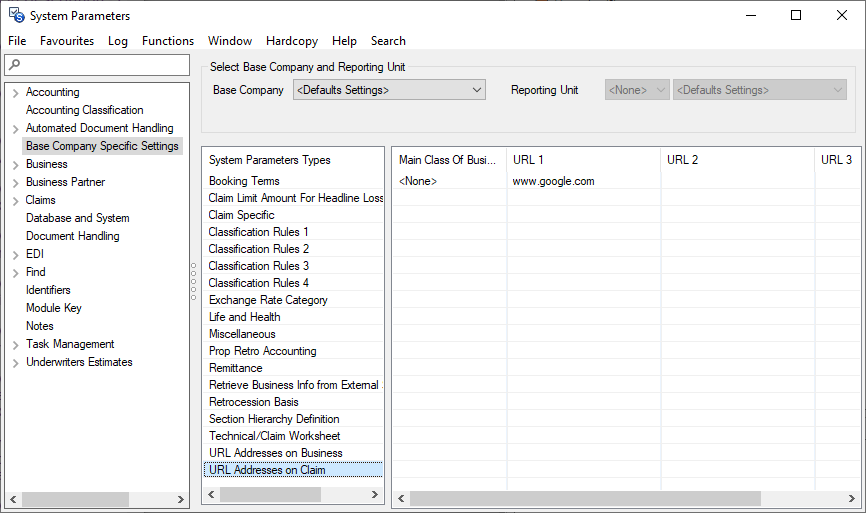Viewport: 866px width, 513px height.
Task: Select URL Addresses on Business type
Action: pyautogui.click(x=275, y=453)
